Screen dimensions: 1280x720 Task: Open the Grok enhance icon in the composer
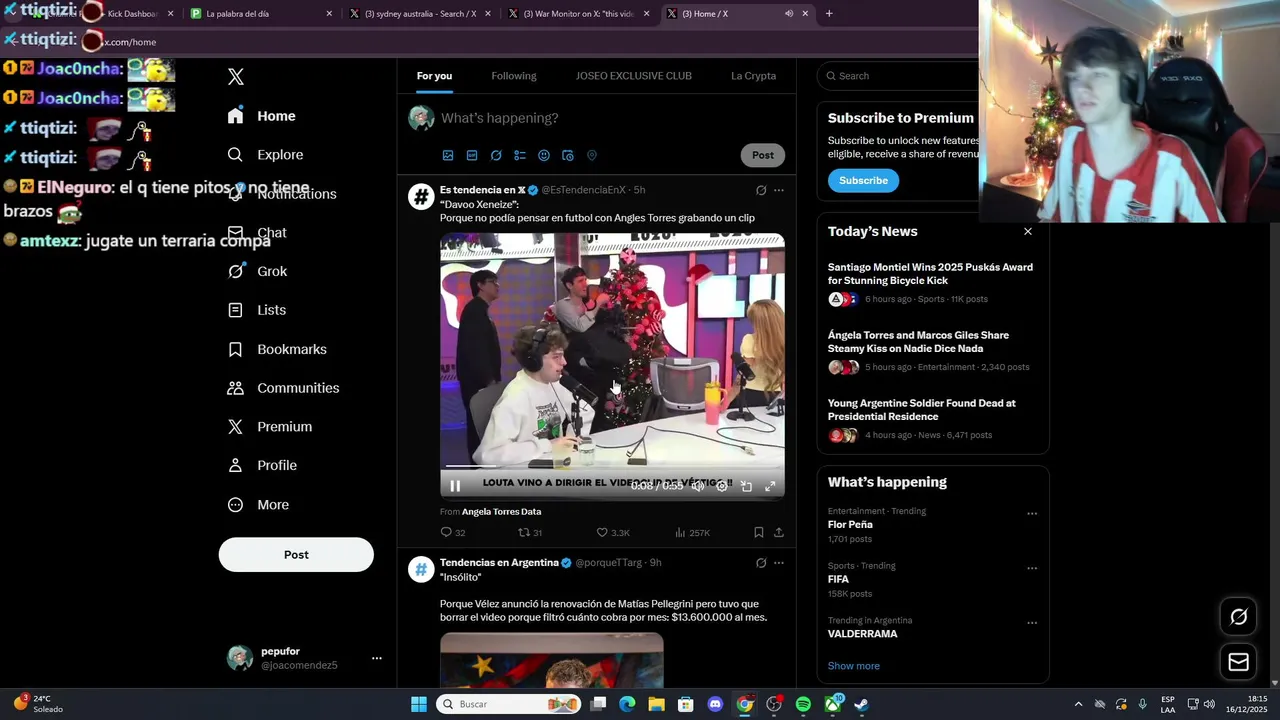click(496, 156)
